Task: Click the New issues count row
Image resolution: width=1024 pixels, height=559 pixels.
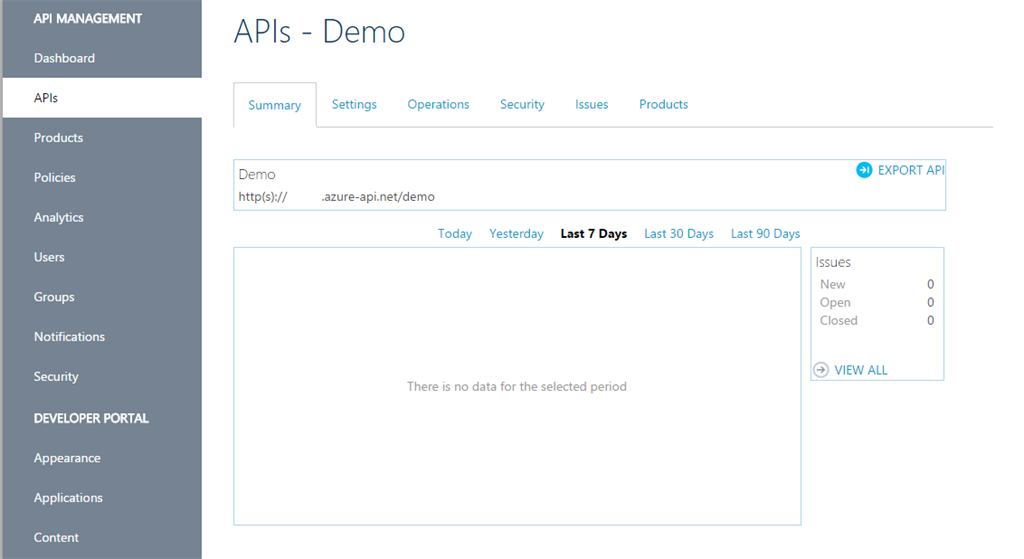Action: [877, 284]
